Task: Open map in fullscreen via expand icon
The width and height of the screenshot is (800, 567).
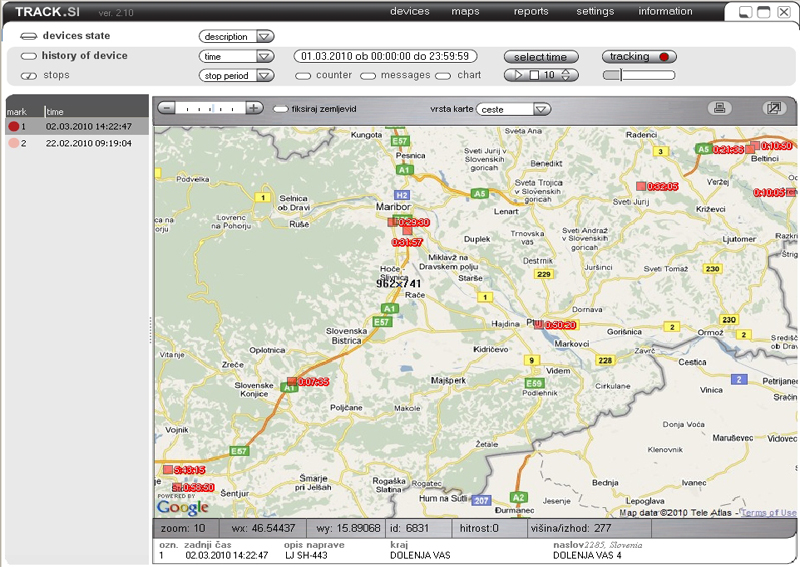Action: point(773,108)
